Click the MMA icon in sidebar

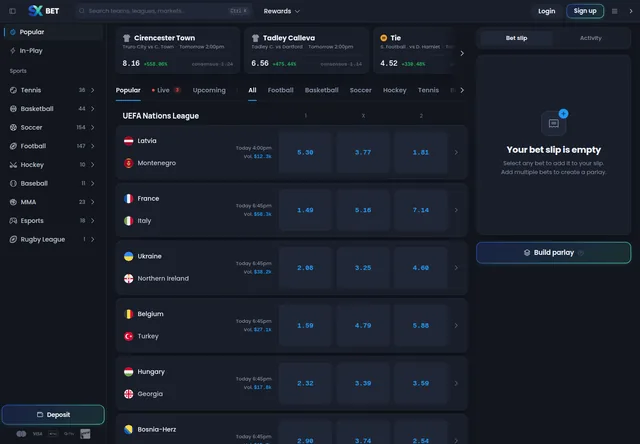13,202
